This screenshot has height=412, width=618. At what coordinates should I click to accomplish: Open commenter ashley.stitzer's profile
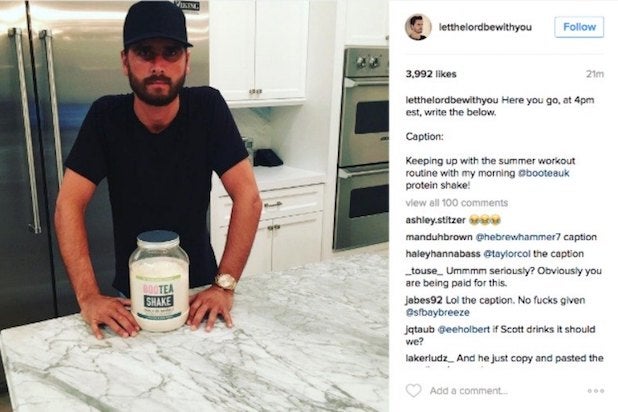436,220
